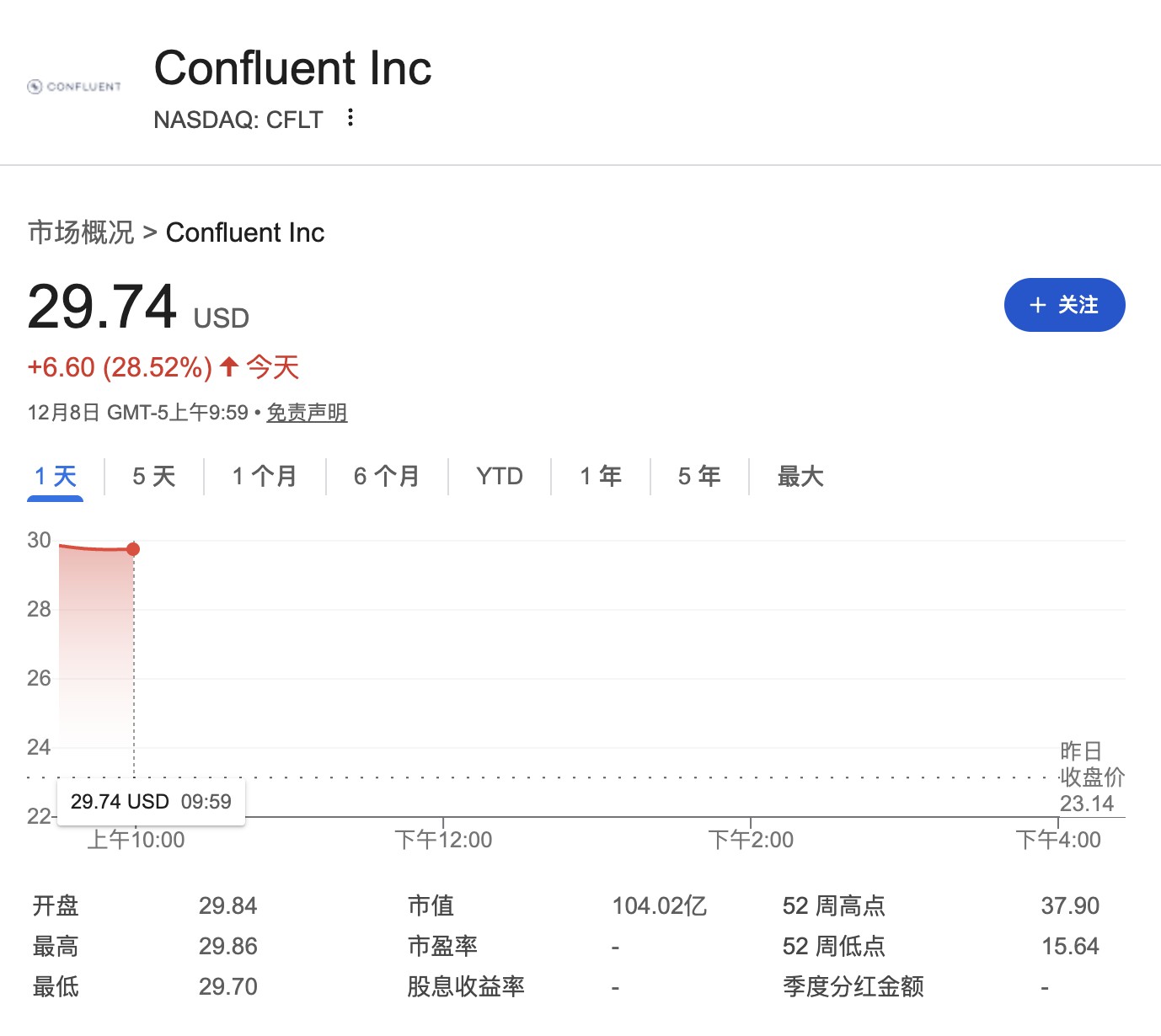This screenshot has width=1161, height=1036.
Task: Switch to the 5 天 chart range
Action: click(154, 477)
